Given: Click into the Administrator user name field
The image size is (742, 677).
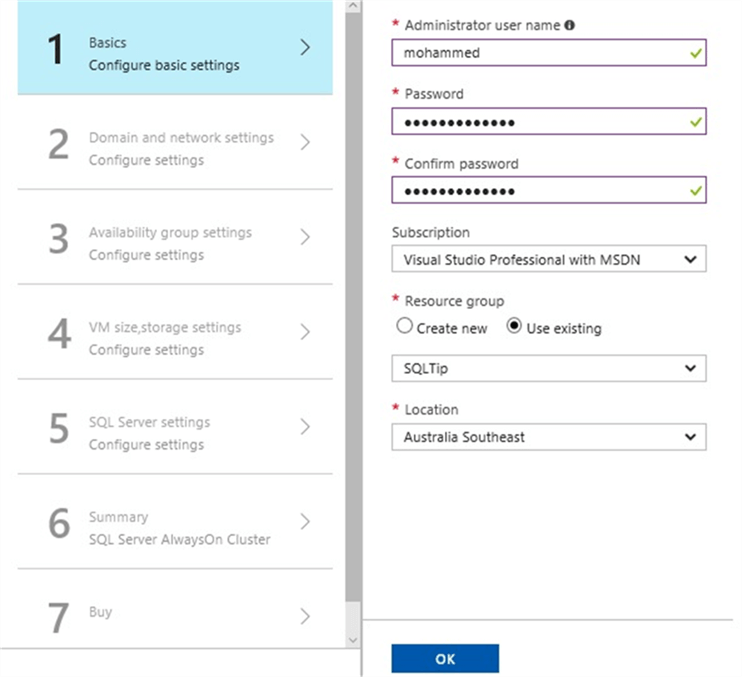Looking at the screenshot, I should tap(540, 53).
